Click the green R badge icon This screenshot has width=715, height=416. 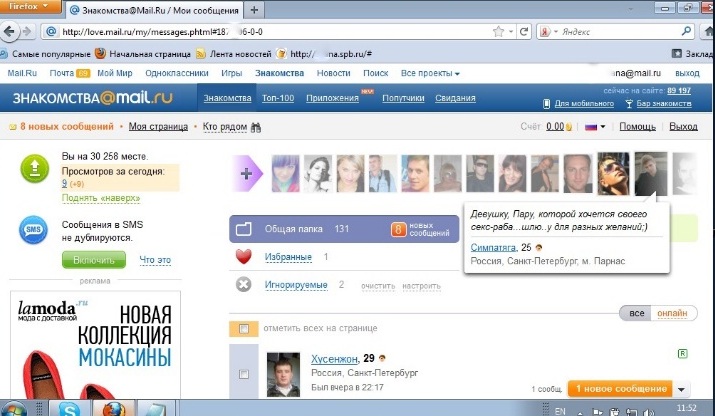(x=683, y=354)
